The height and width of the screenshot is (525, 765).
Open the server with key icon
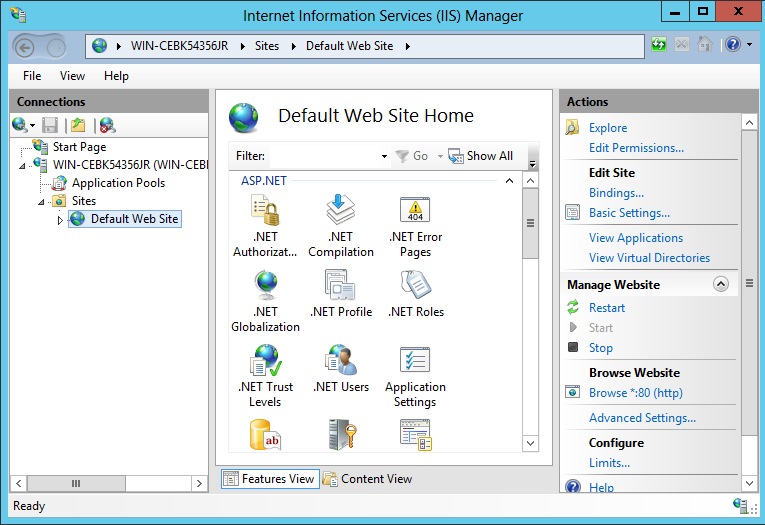point(342,434)
